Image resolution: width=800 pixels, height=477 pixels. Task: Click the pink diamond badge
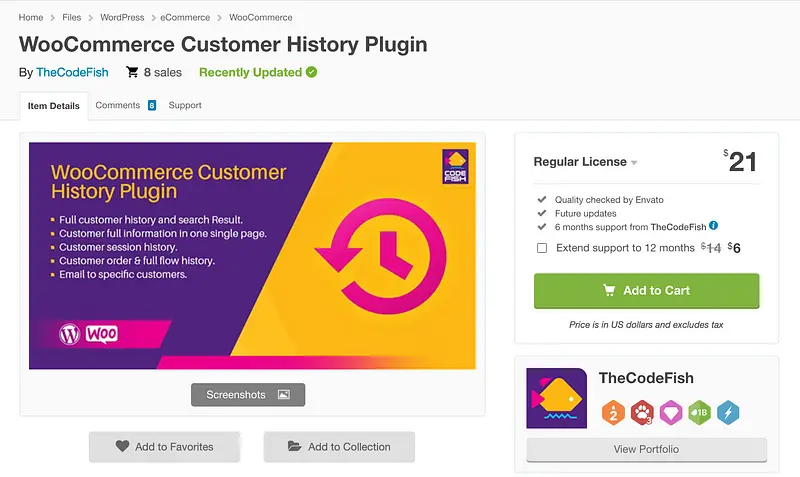tap(670, 412)
